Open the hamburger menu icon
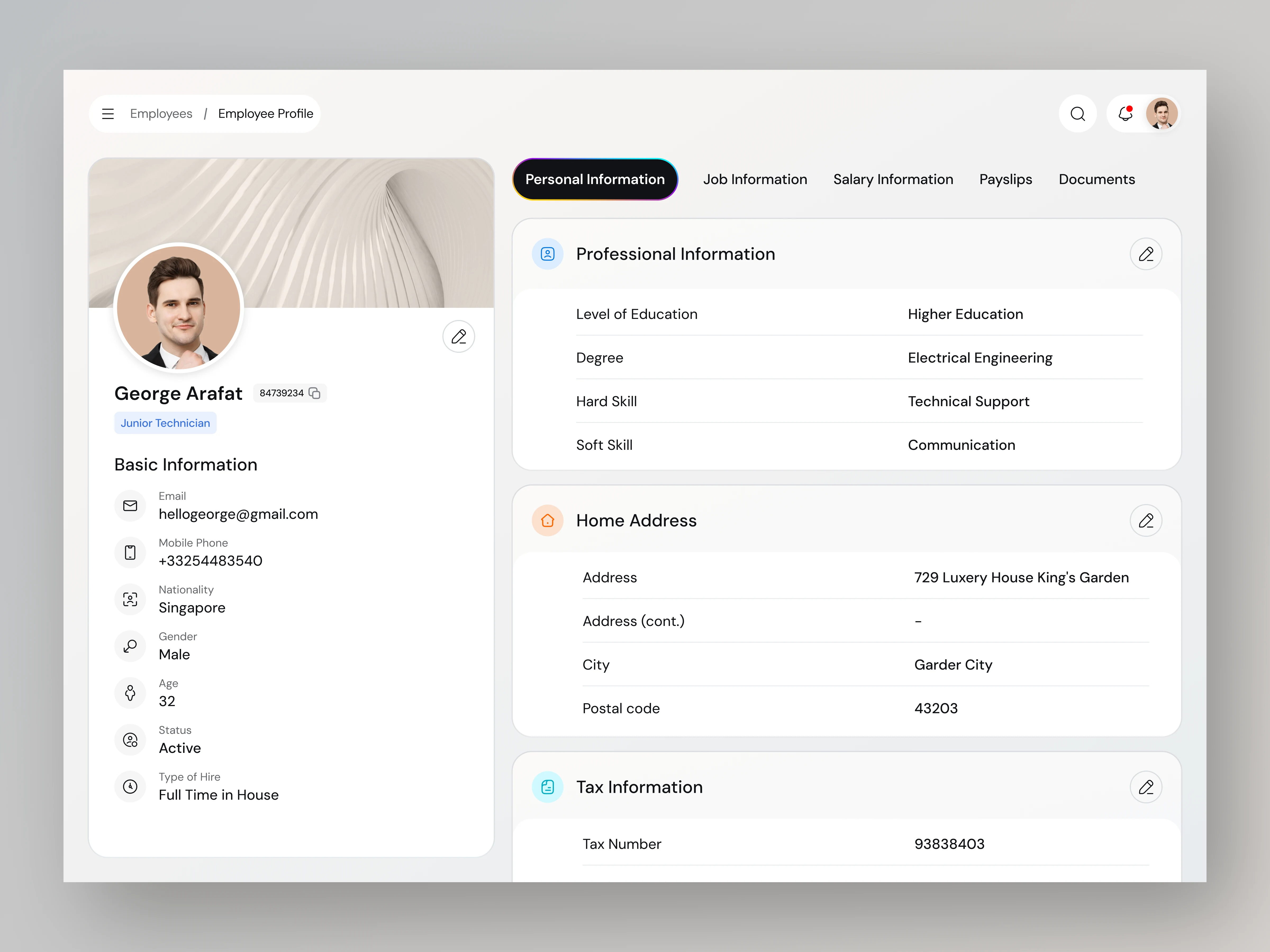Image resolution: width=1270 pixels, height=952 pixels. (x=108, y=114)
